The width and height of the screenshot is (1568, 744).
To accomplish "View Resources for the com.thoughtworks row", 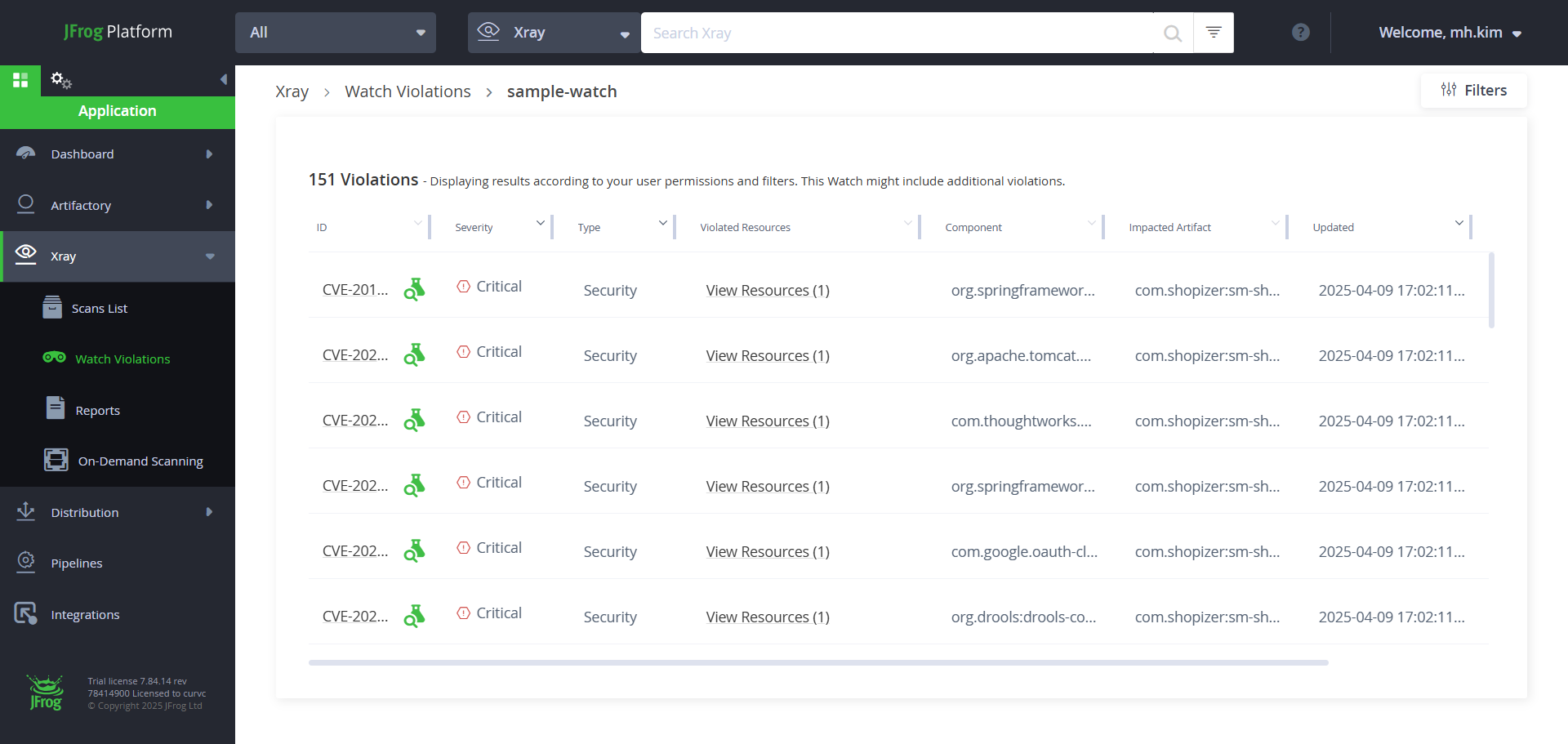I will click(768, 421).
